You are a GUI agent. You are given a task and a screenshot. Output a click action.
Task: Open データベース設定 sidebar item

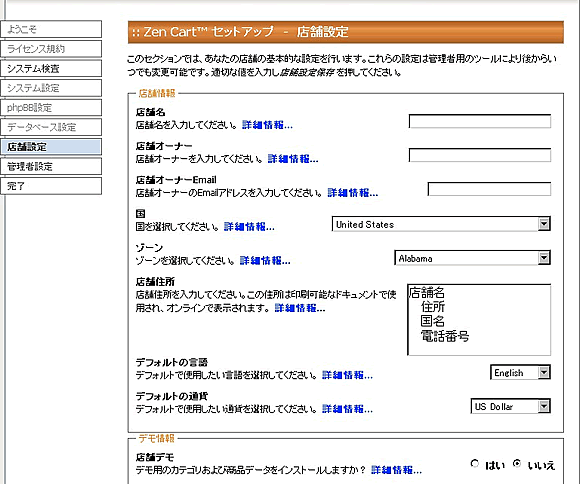51,127
